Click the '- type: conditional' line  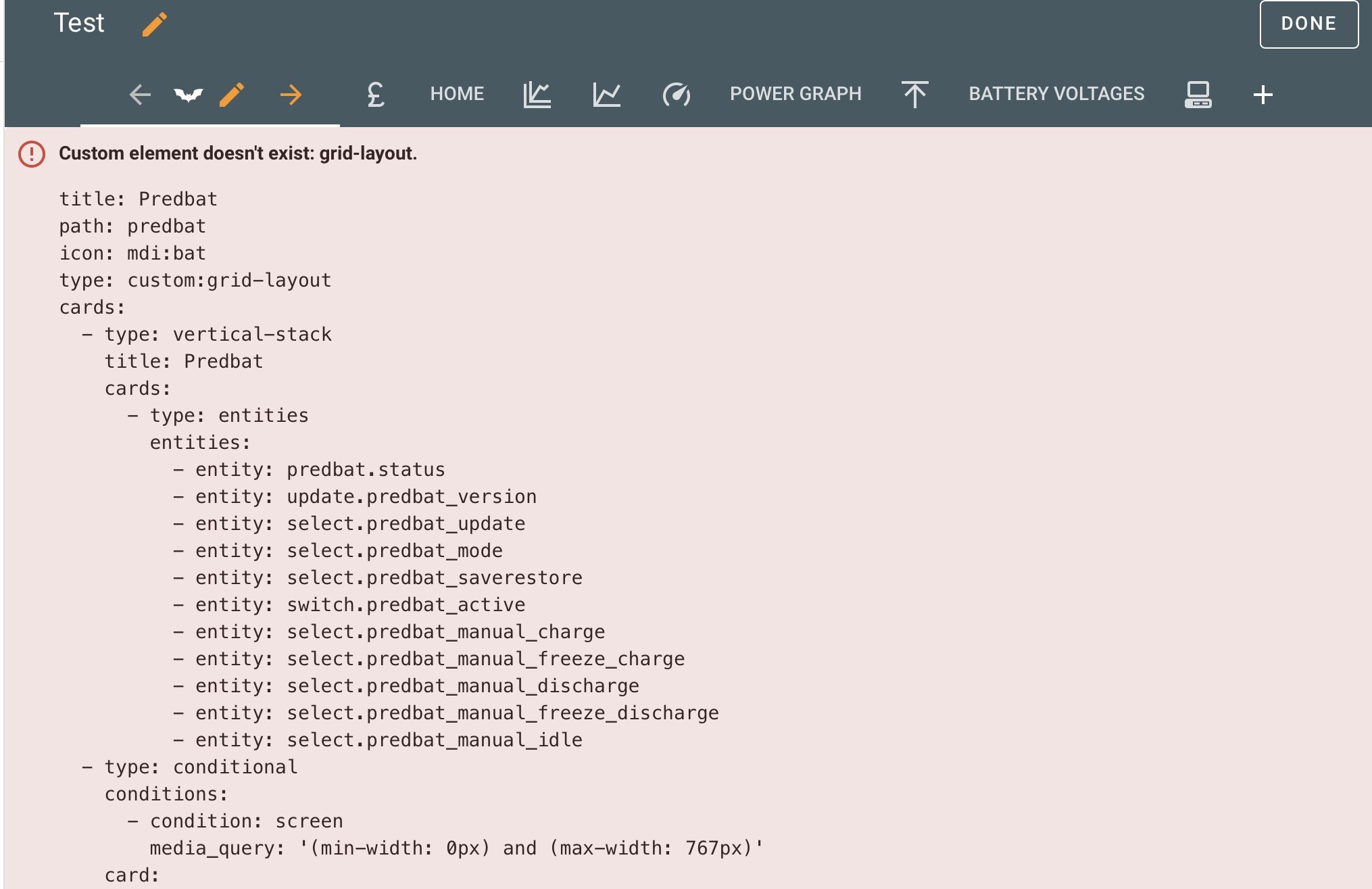click(190, 767)
